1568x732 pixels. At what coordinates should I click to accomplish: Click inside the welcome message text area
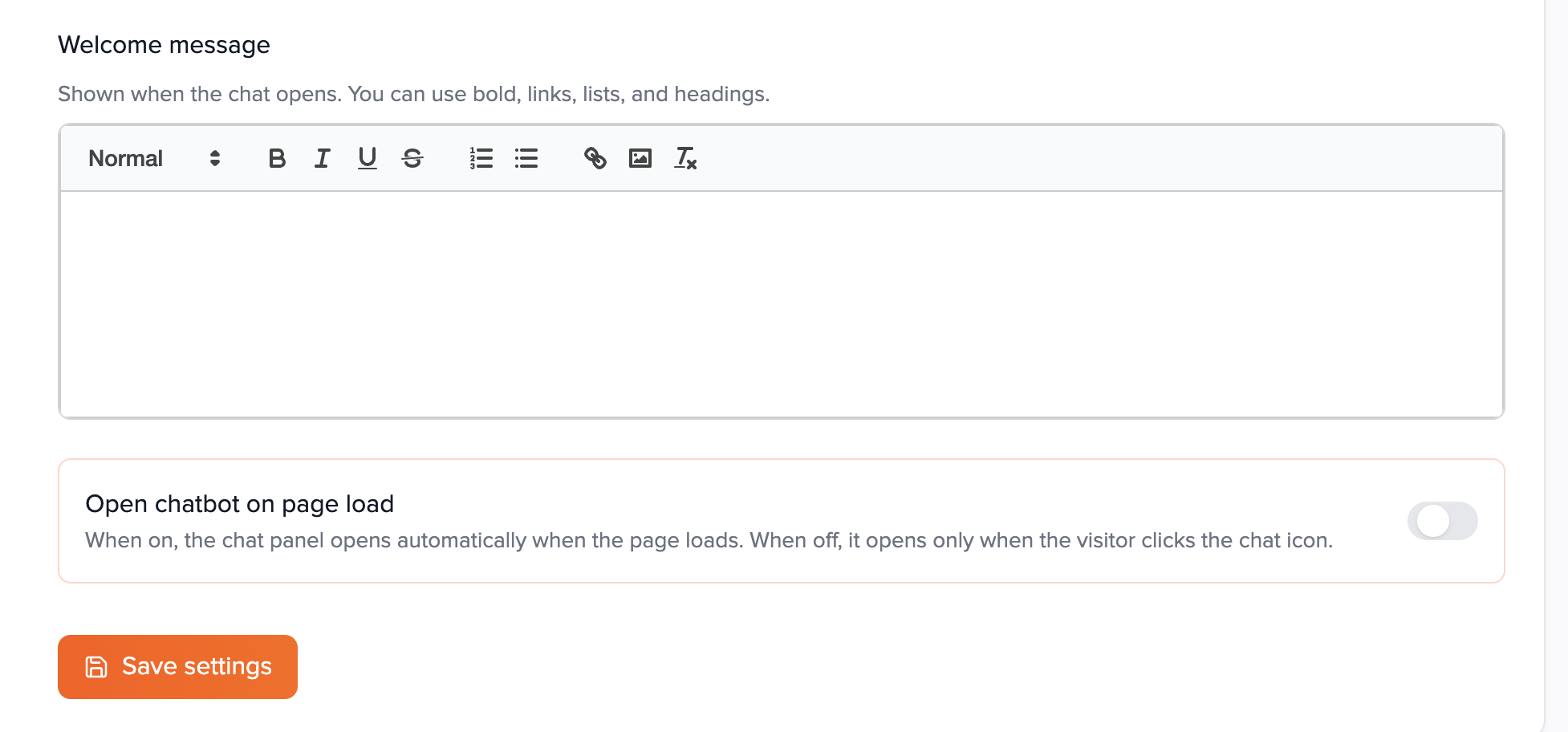(x=781, y=303)
